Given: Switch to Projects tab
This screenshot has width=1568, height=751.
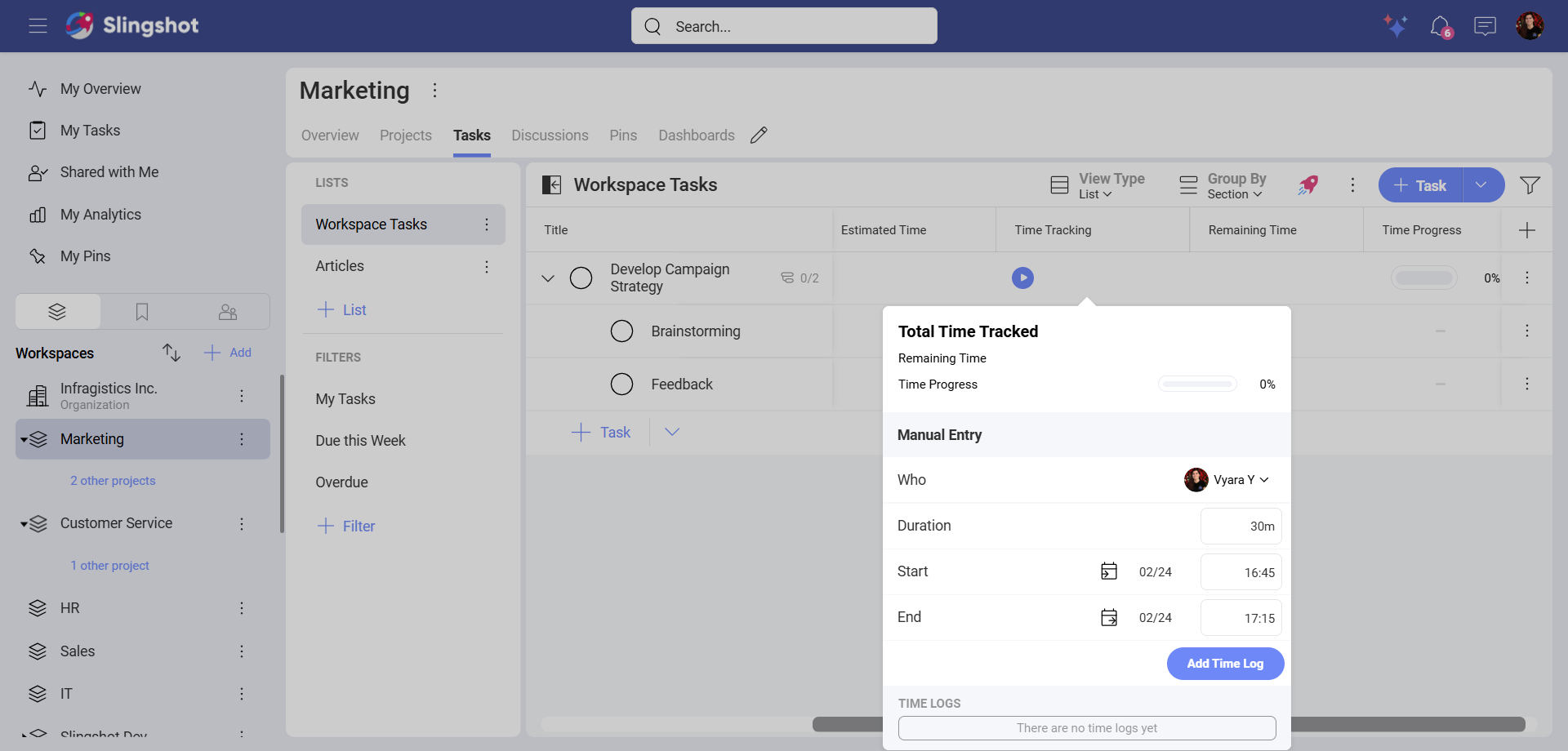Looking at the screenshot, I should [406, 136].
